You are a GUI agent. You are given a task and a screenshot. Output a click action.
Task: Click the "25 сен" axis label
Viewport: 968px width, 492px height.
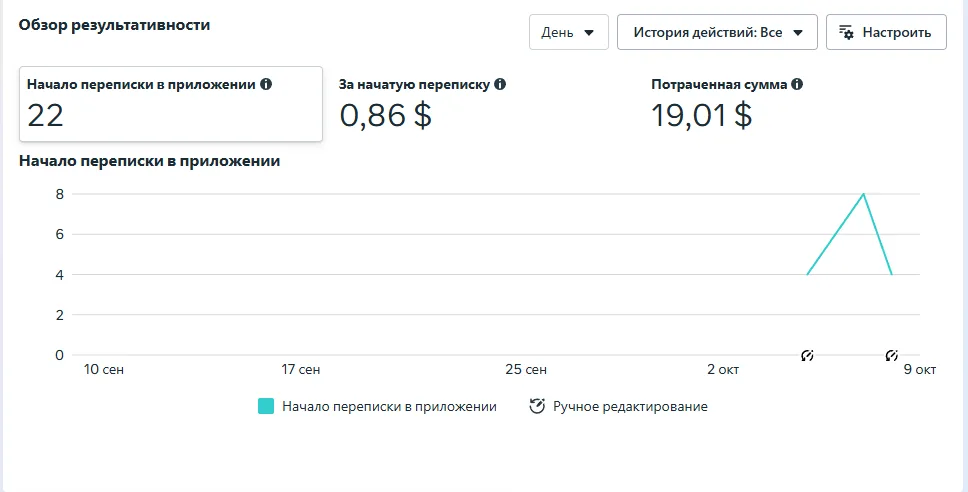526,370
